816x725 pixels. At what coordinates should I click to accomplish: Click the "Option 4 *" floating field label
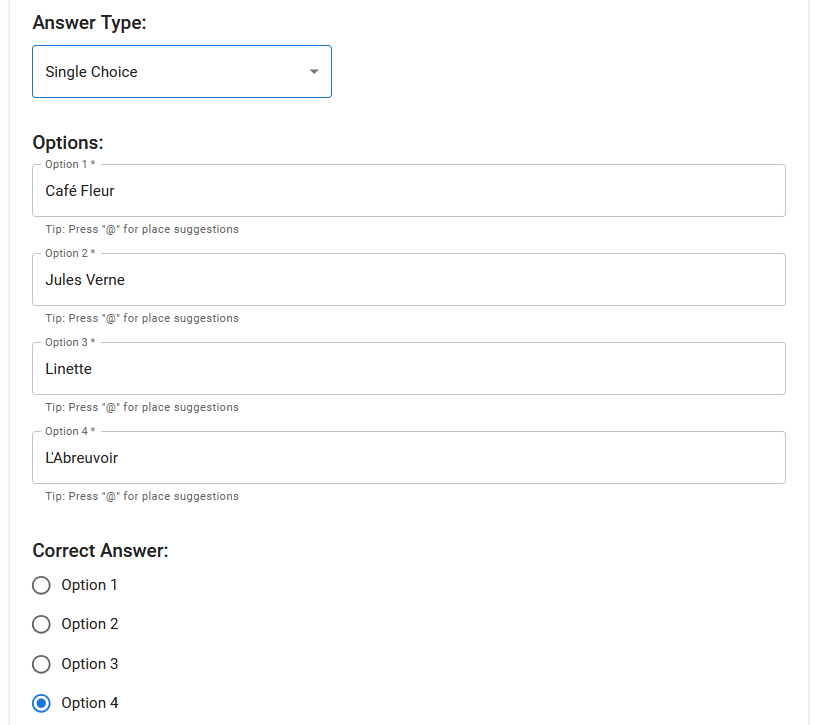[x=70, y=431]
